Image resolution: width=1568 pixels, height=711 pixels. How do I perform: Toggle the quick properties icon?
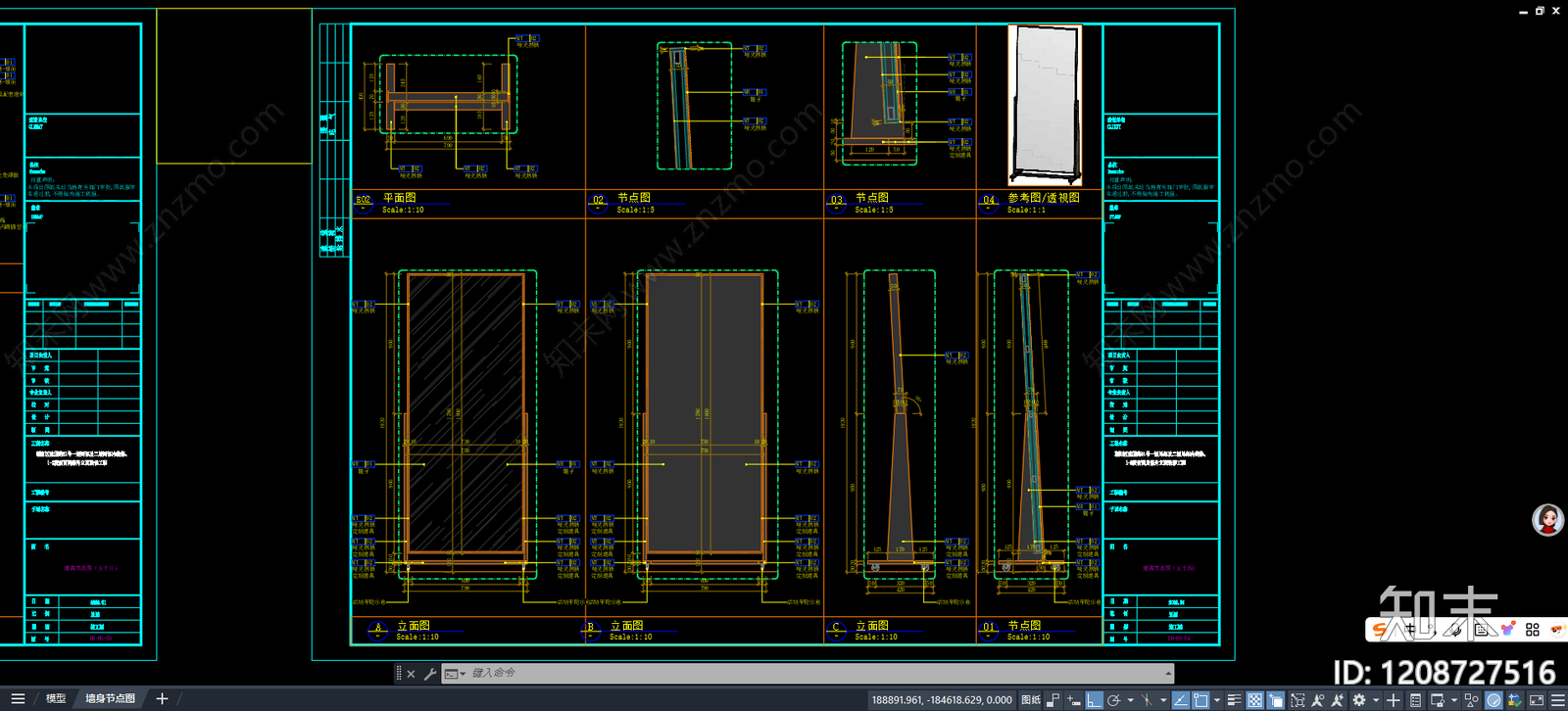(x=1415, y=700)
